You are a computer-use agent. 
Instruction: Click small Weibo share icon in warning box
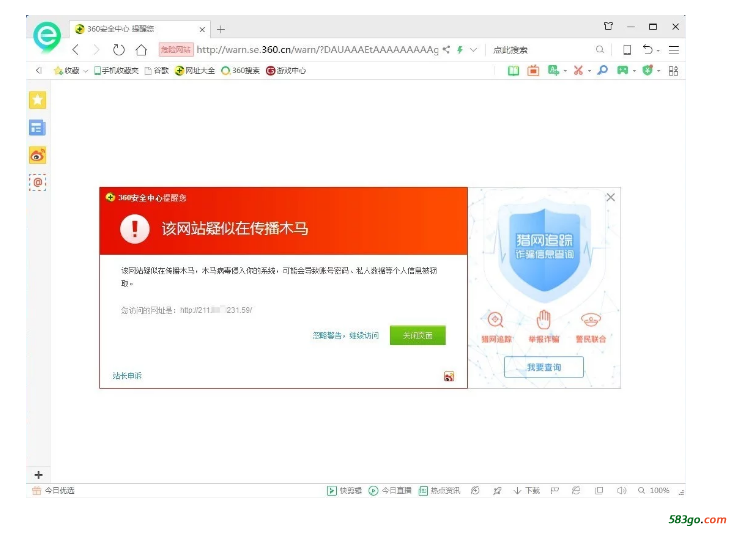(x=449, y=376)
